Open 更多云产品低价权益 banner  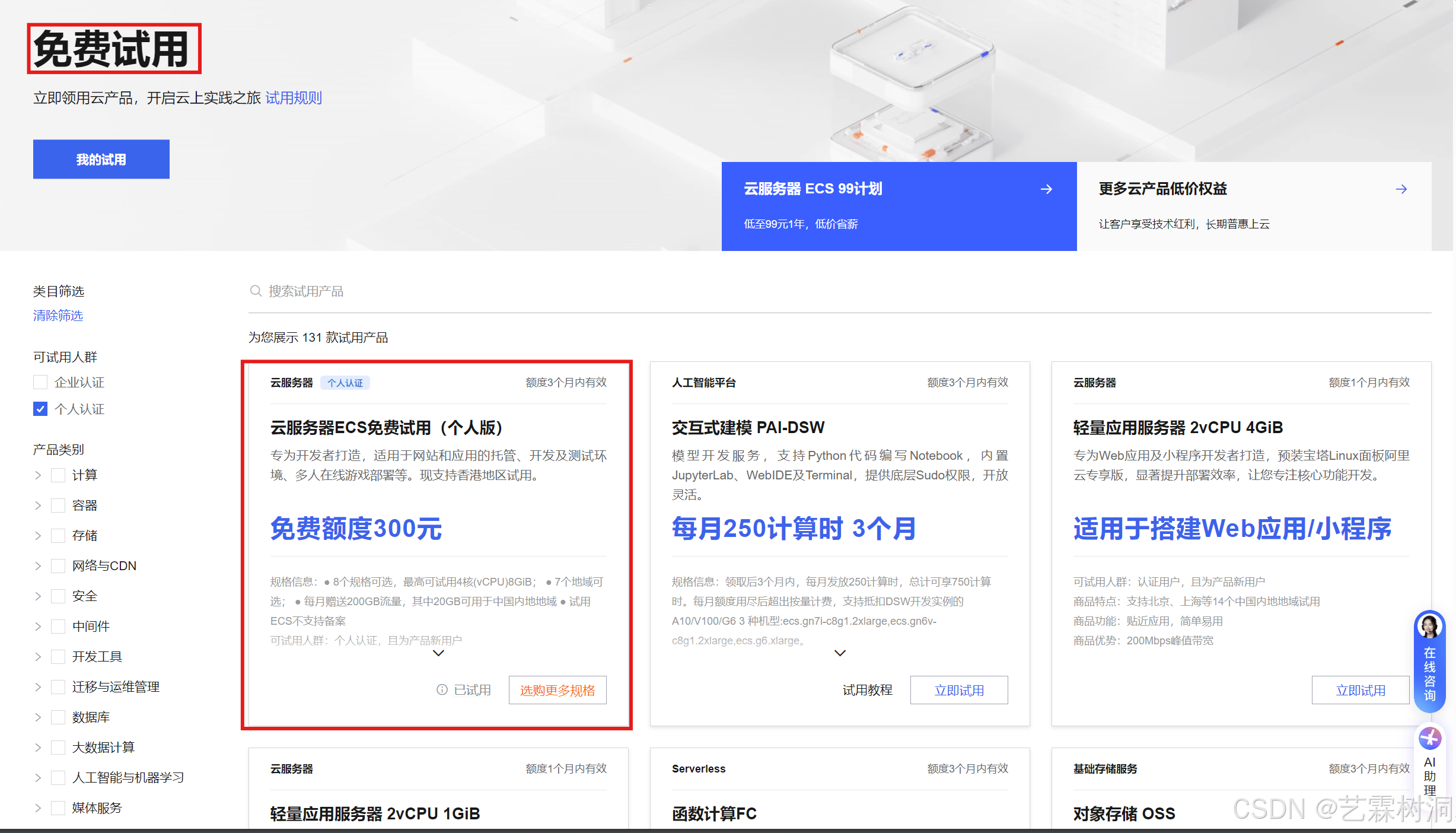pyautogui.click(x=1254, y=206)
